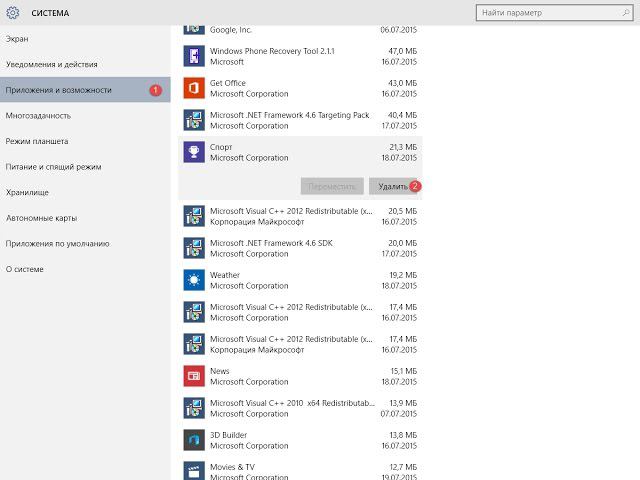Select Приложения и возможности in the sidebar
The width and height of the screenshot is (640, 480).
tap(85, 90)
